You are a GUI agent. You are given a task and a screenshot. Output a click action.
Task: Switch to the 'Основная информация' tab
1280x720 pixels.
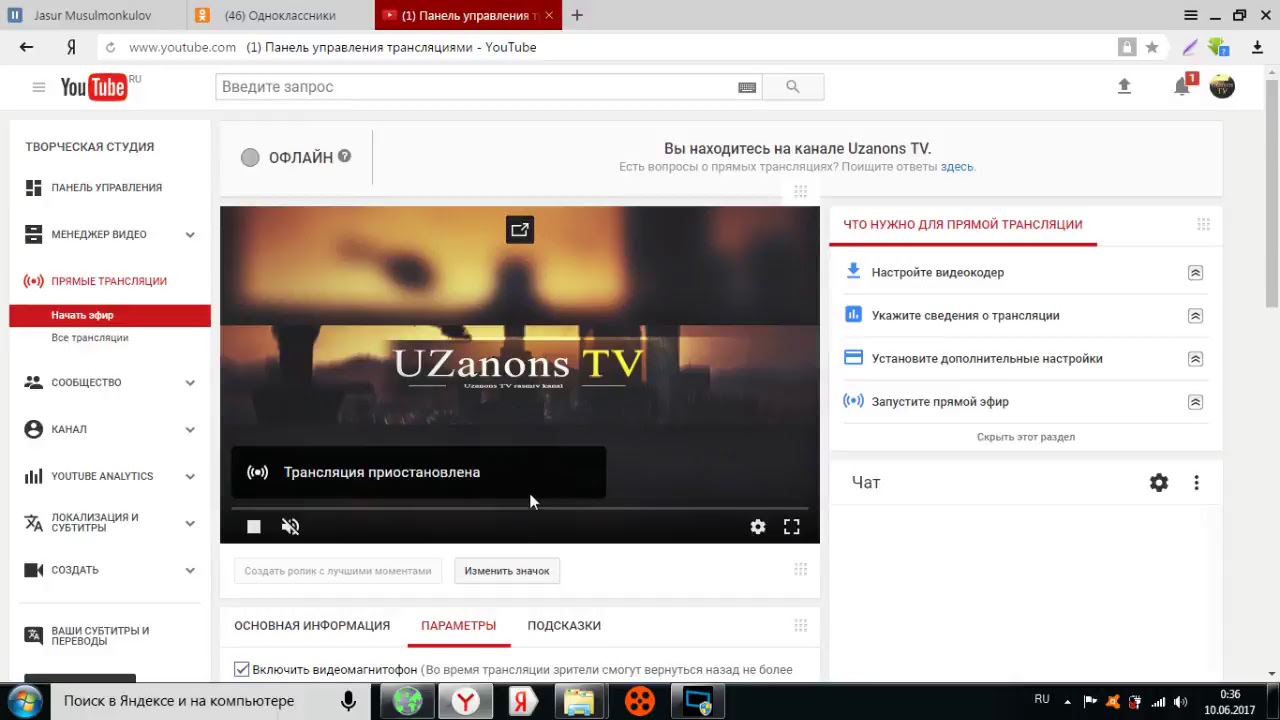[312, 626]
